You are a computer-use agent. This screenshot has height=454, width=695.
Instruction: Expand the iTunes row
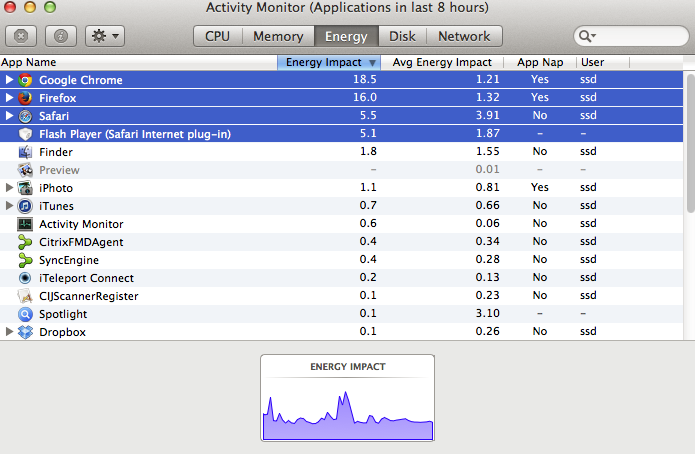pyautogui.click(x=9, y=206)
